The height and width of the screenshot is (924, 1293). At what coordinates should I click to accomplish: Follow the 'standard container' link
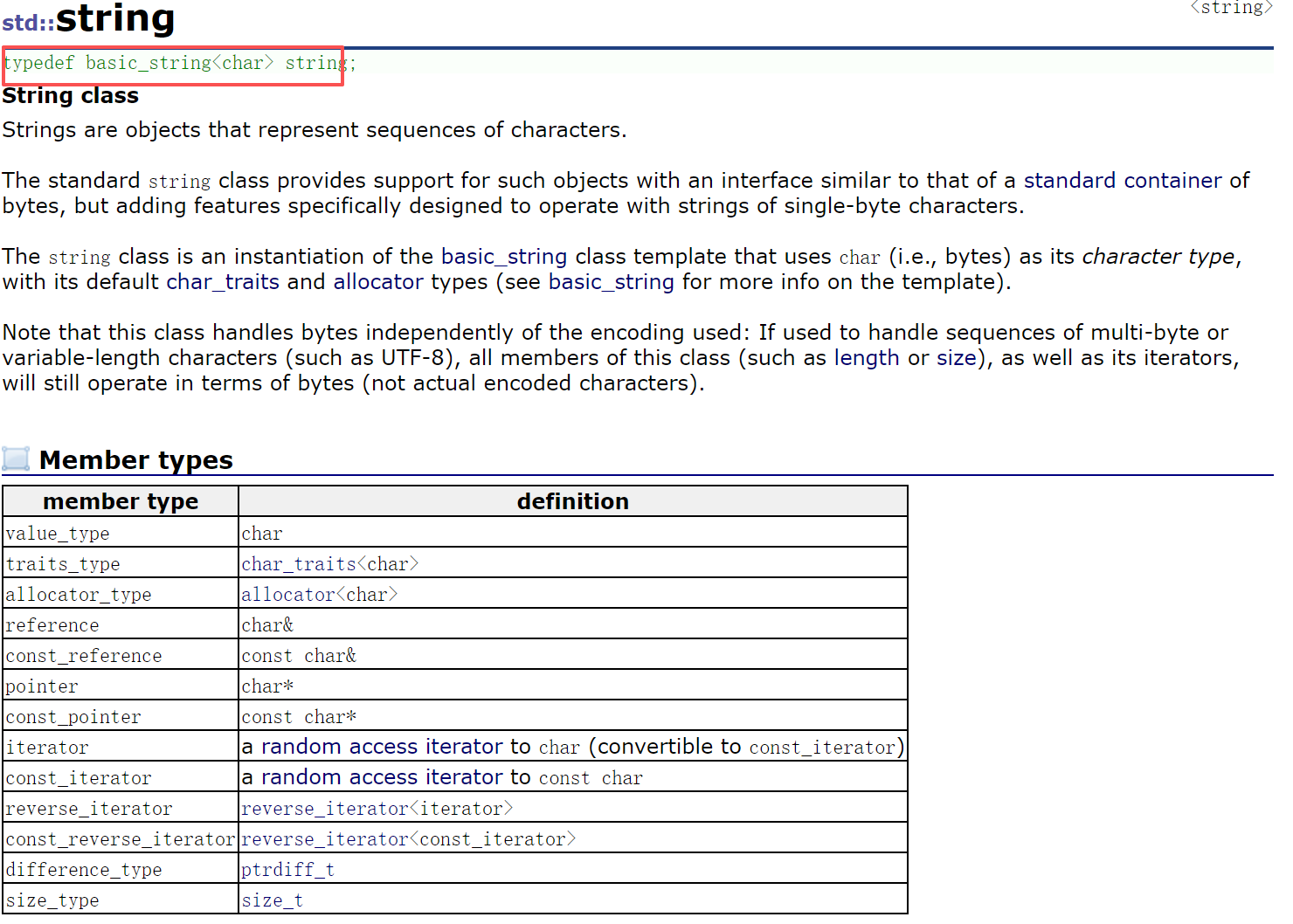pos(1123,181)
